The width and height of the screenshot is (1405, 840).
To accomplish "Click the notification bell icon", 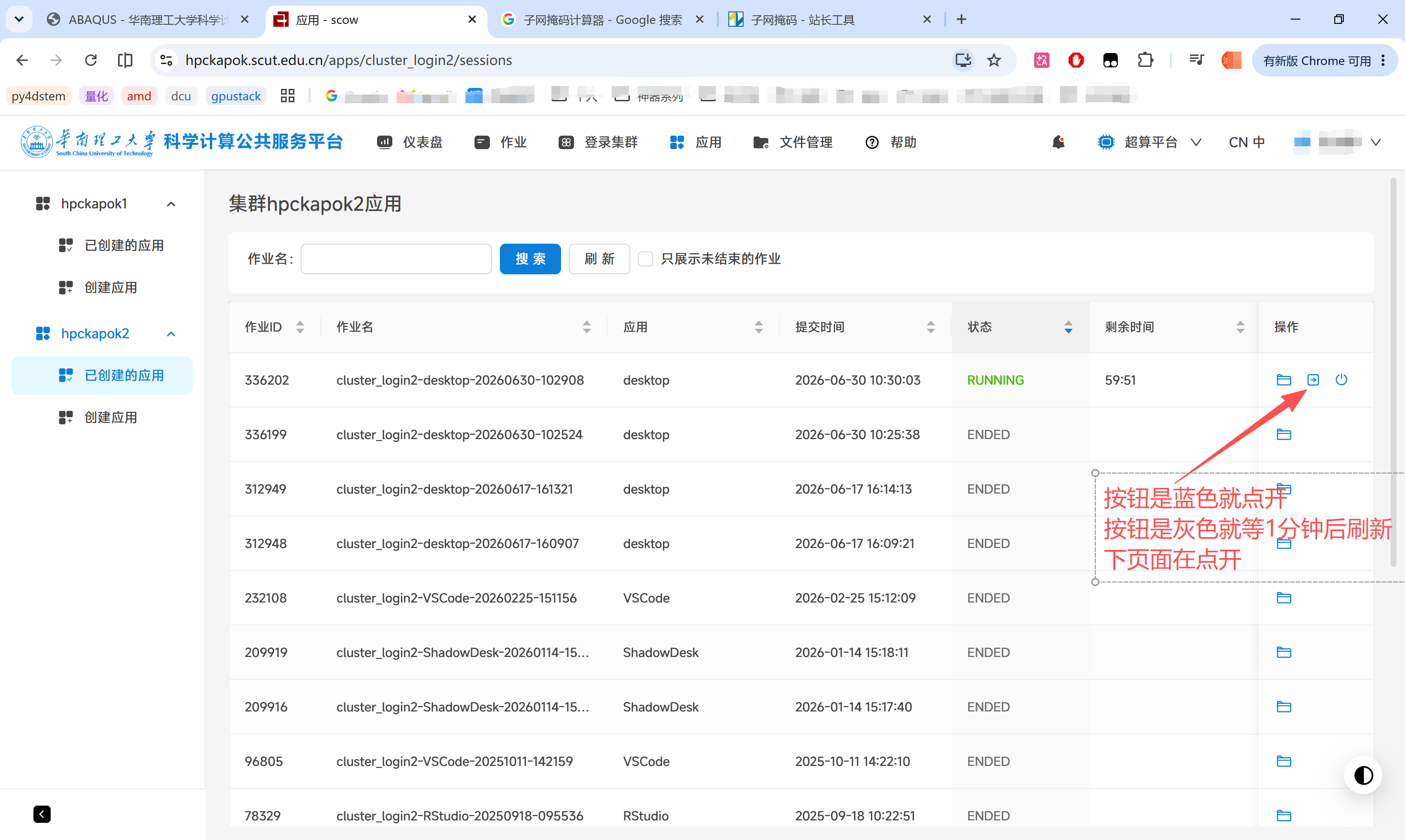I will 1058,142.
